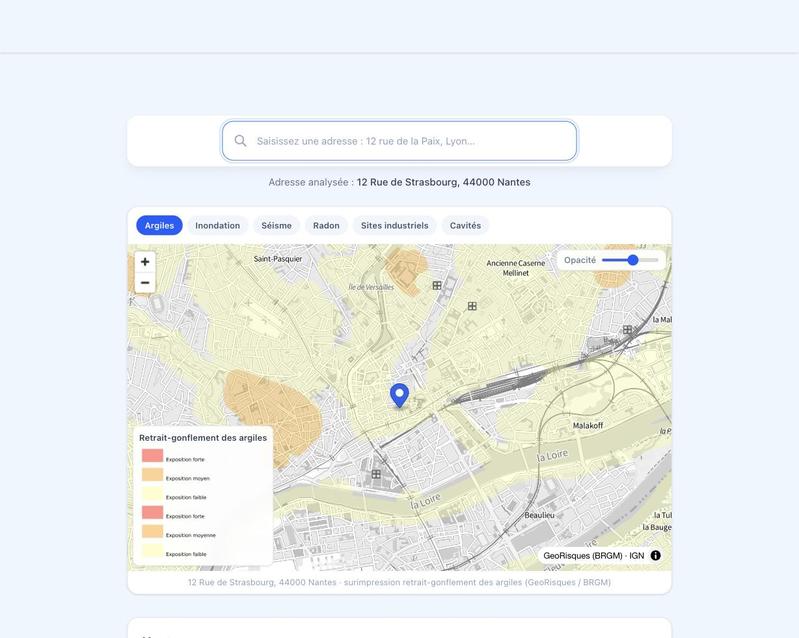799x638 pixels.
Task: Click the building icon south of the marker
Action: click(376, 474)
